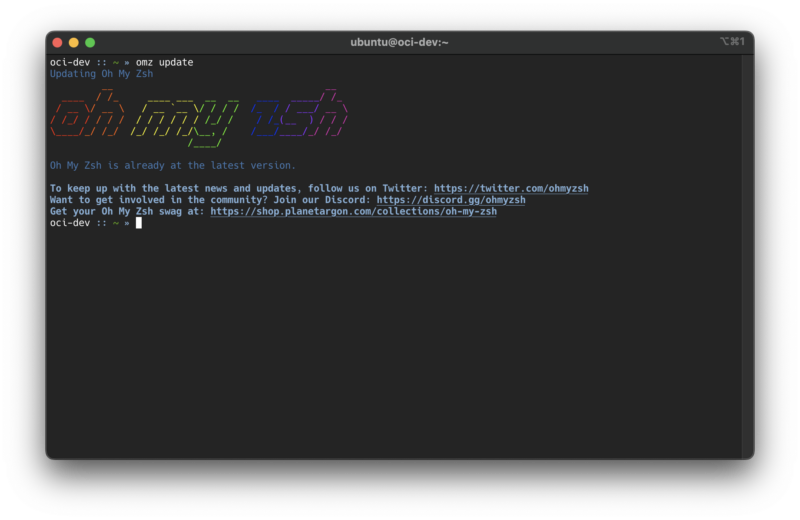This screenshot has width=800, height=520.
Task: Click the "Updating Oh My Zsh" status line
Action: tap(101, 74)
